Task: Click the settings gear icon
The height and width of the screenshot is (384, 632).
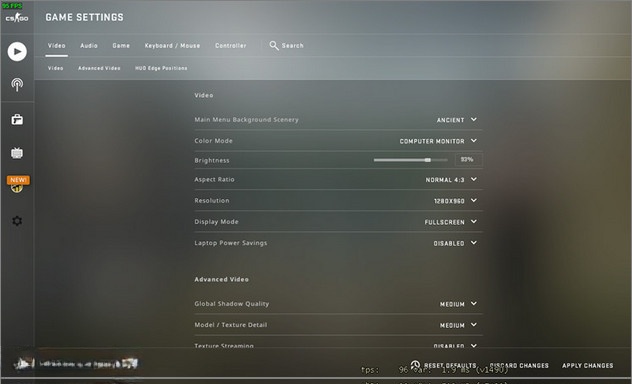Action: pyautogui.click(x=17, y=221)
